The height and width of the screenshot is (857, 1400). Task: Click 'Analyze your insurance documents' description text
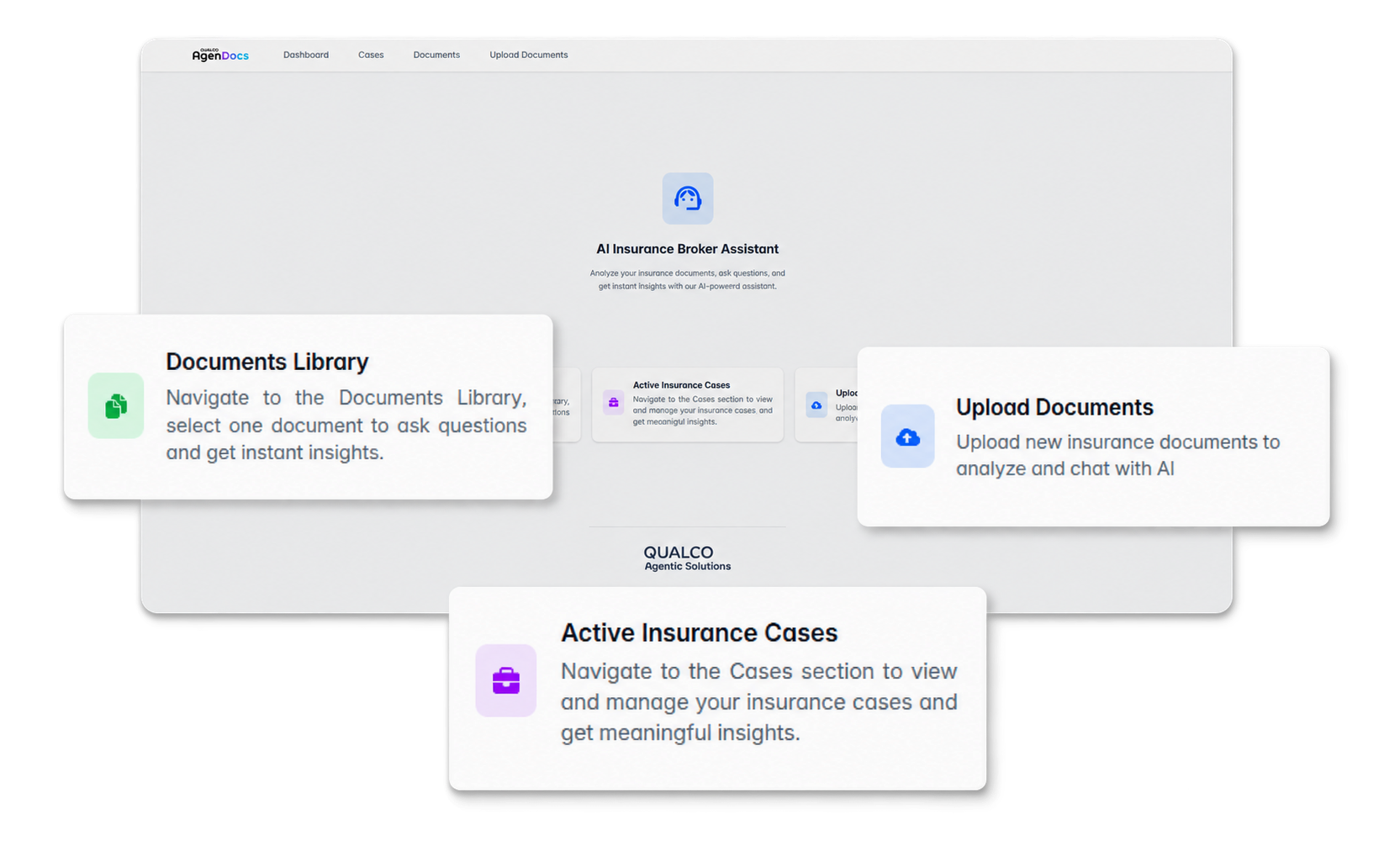click(x=688, y=279)
